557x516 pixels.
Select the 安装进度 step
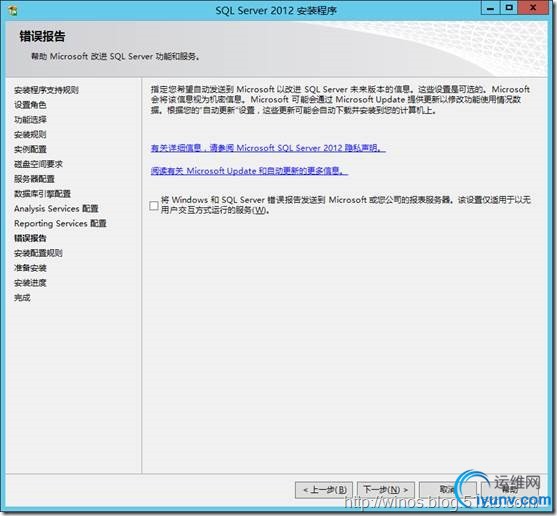click(x=30, y=283)
